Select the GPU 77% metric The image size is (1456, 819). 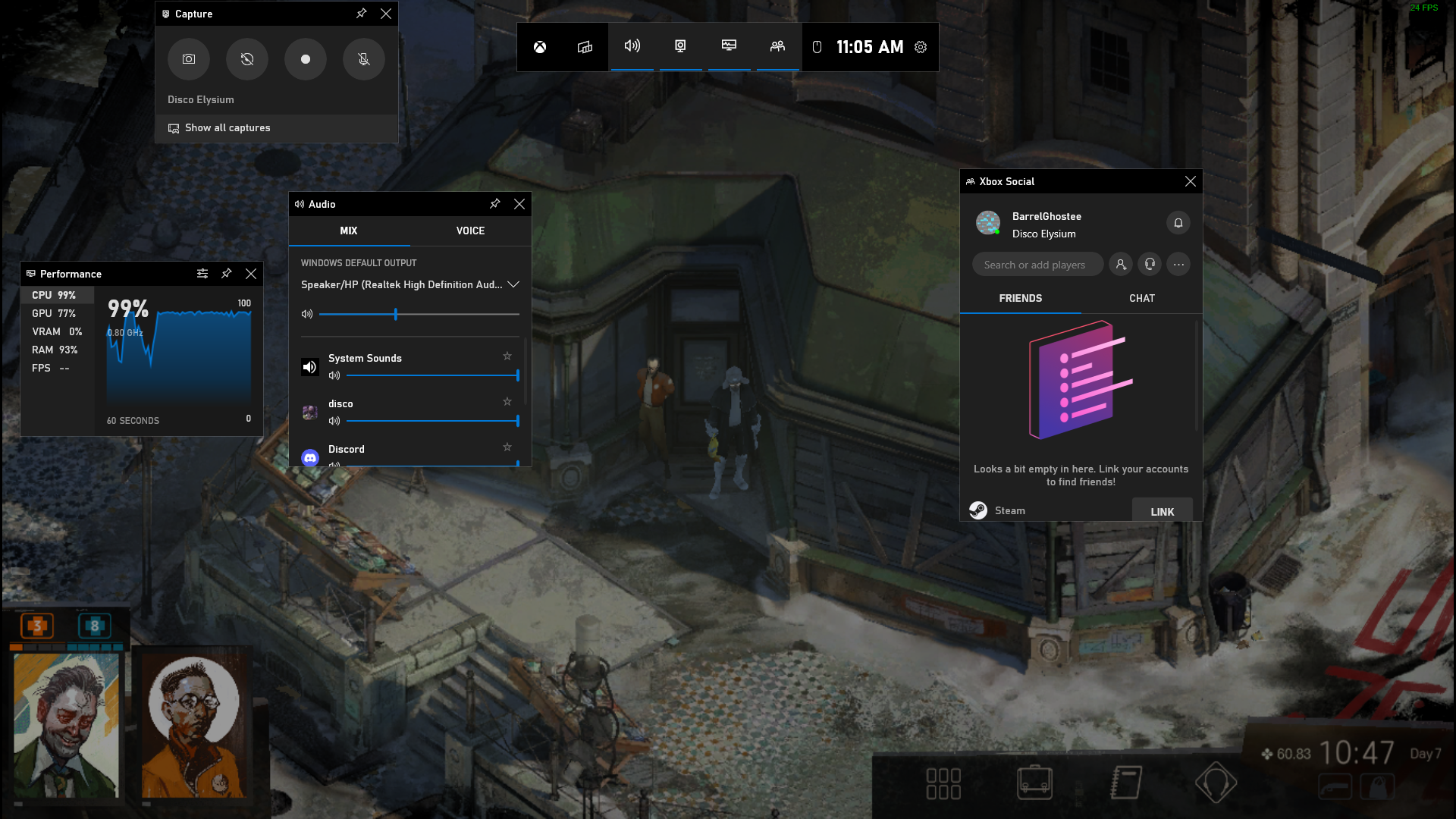pyautogui.click(x=58, y=313)
